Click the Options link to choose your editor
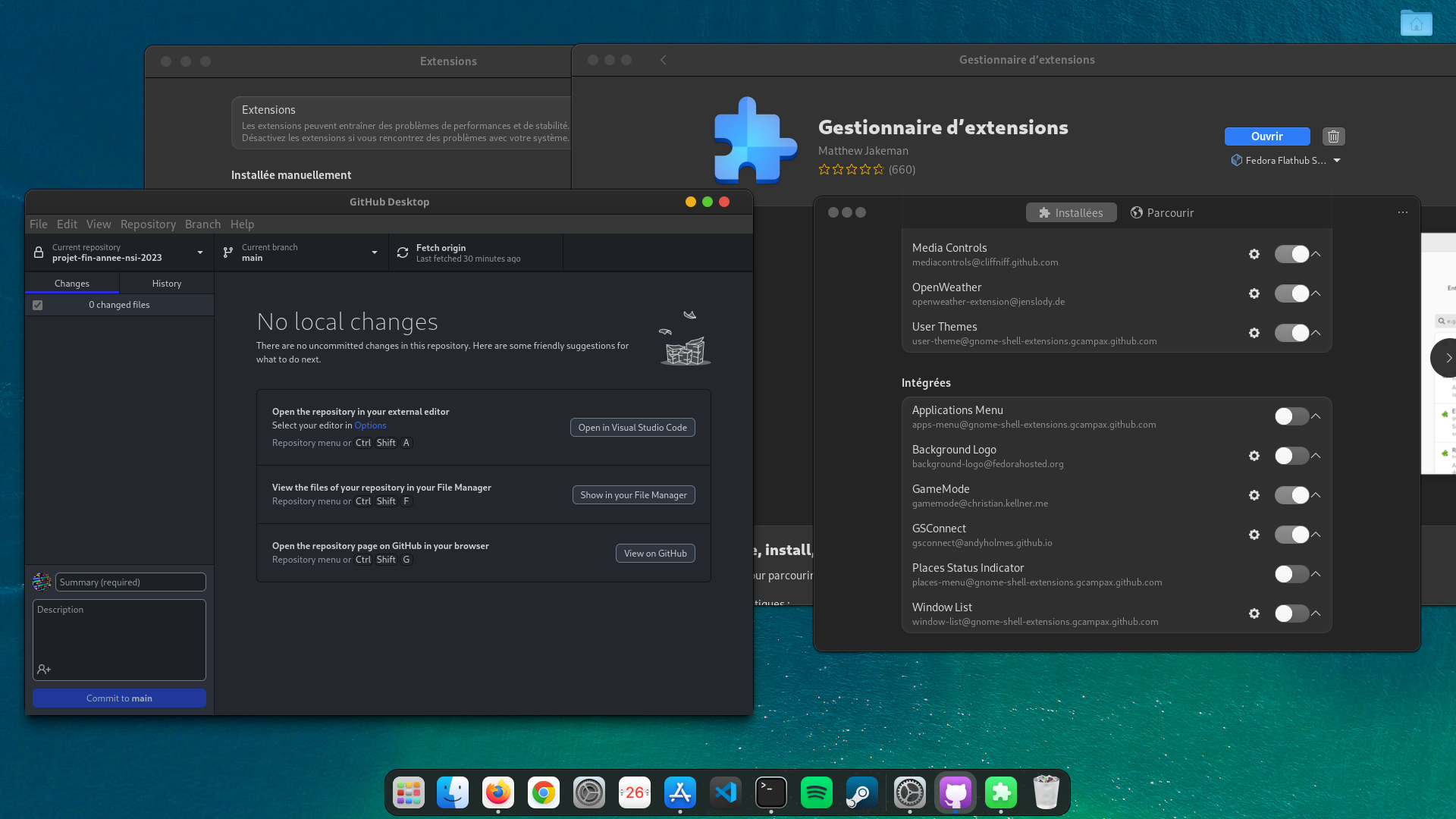 [x=370, y=425]
